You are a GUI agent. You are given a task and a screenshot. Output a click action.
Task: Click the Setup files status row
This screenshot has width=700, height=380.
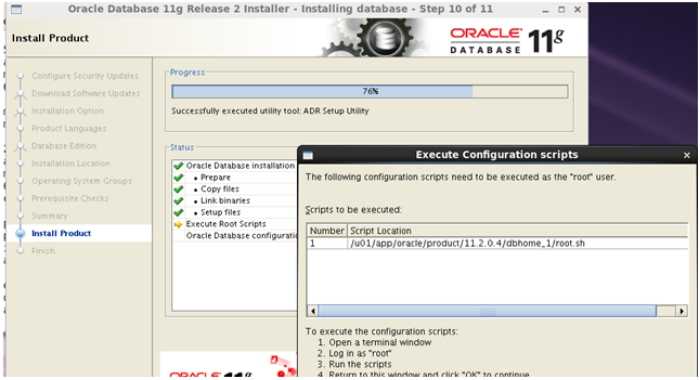click(220, 213)
